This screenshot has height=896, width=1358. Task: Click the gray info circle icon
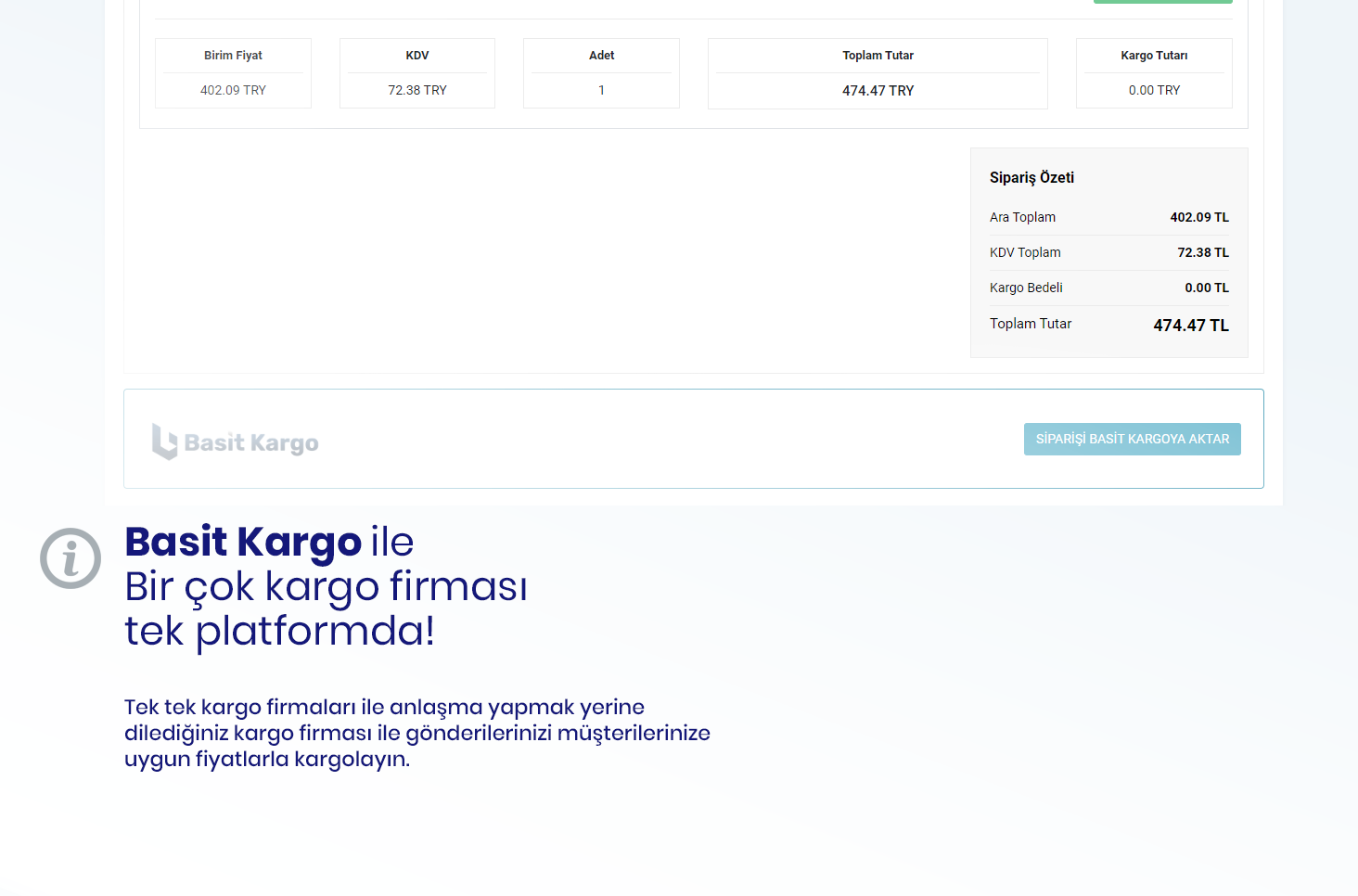pyautogui.click(x=70, y=558)
